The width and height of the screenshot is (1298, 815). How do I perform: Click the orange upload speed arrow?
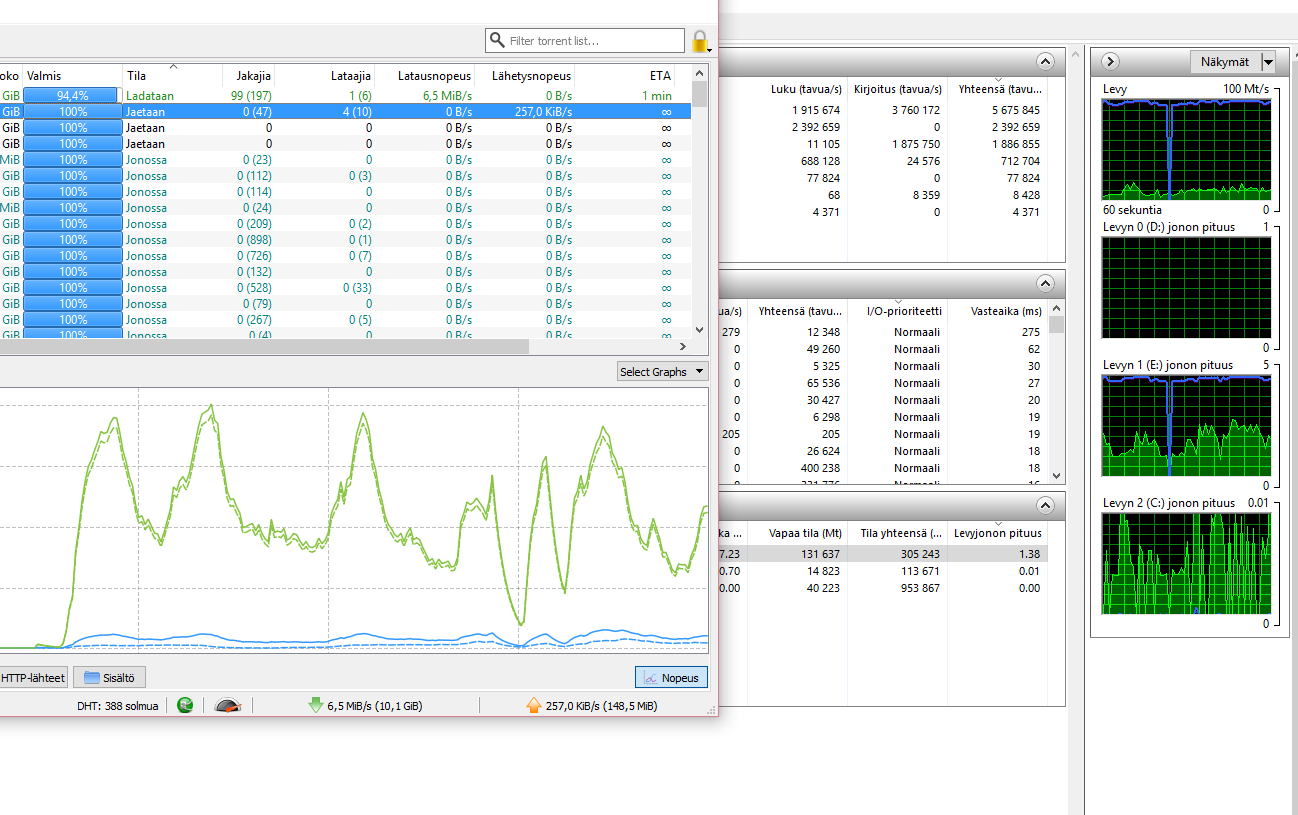click(x=534, y=705)
